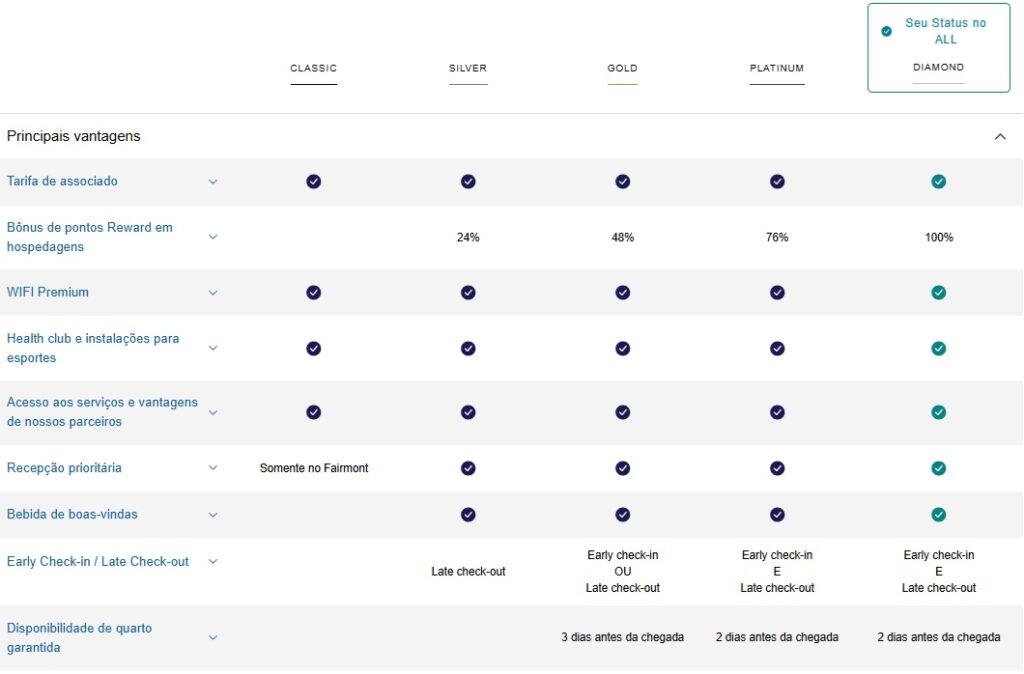Expand the Early Check-in / Late Check-out chevron
Image resolution: width=1024 pixels, height=674 pixels.
[x=212, y=562]
